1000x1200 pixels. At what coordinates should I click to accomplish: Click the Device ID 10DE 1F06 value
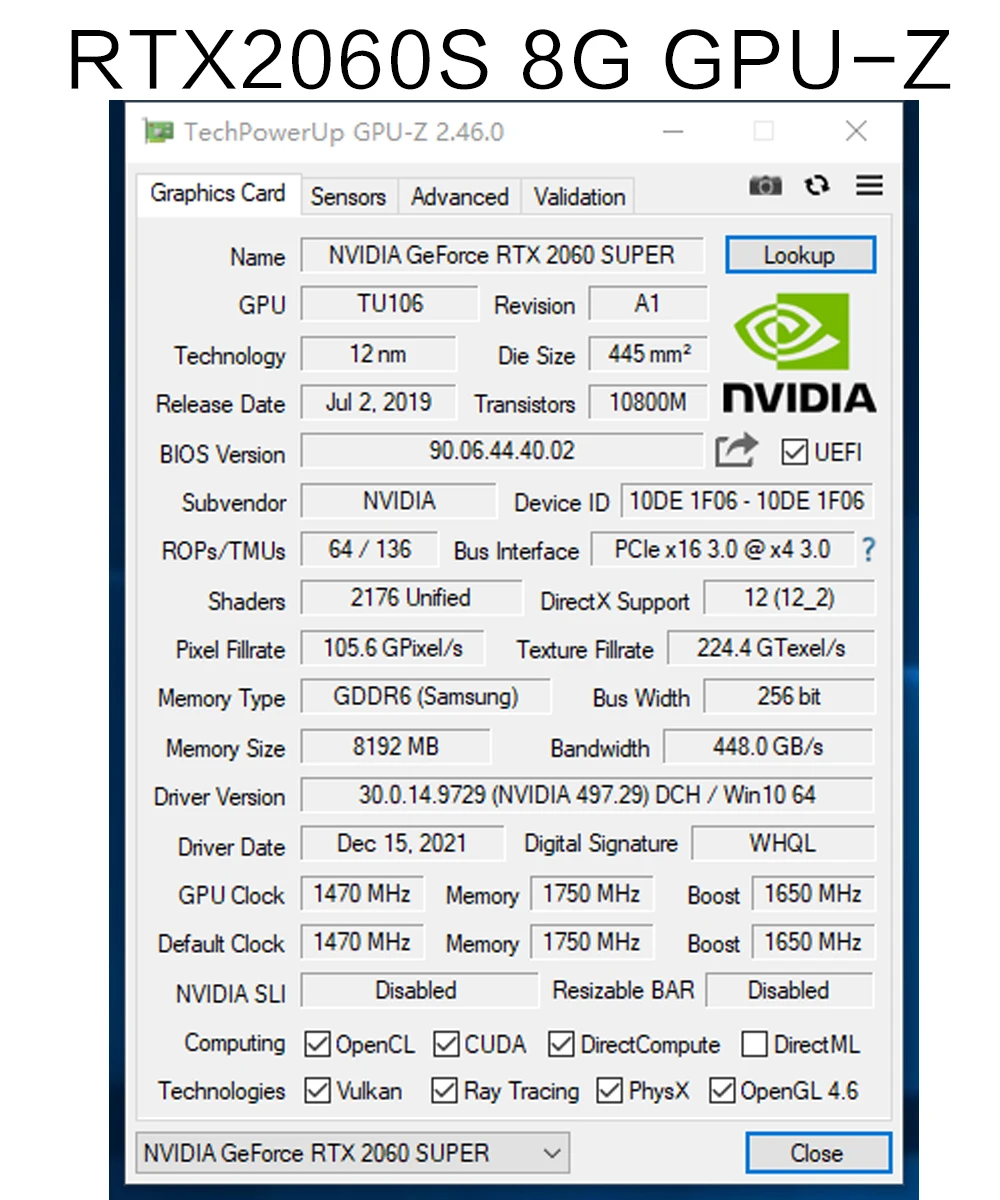[x=747, y=501]
